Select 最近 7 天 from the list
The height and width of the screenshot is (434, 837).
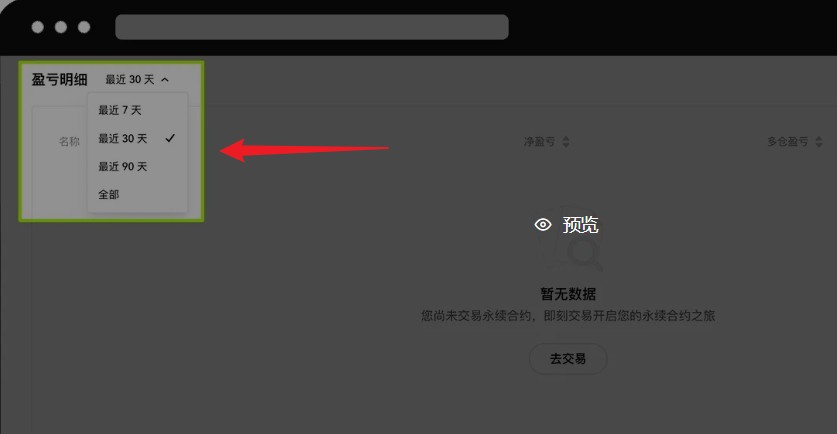[120, 111]
